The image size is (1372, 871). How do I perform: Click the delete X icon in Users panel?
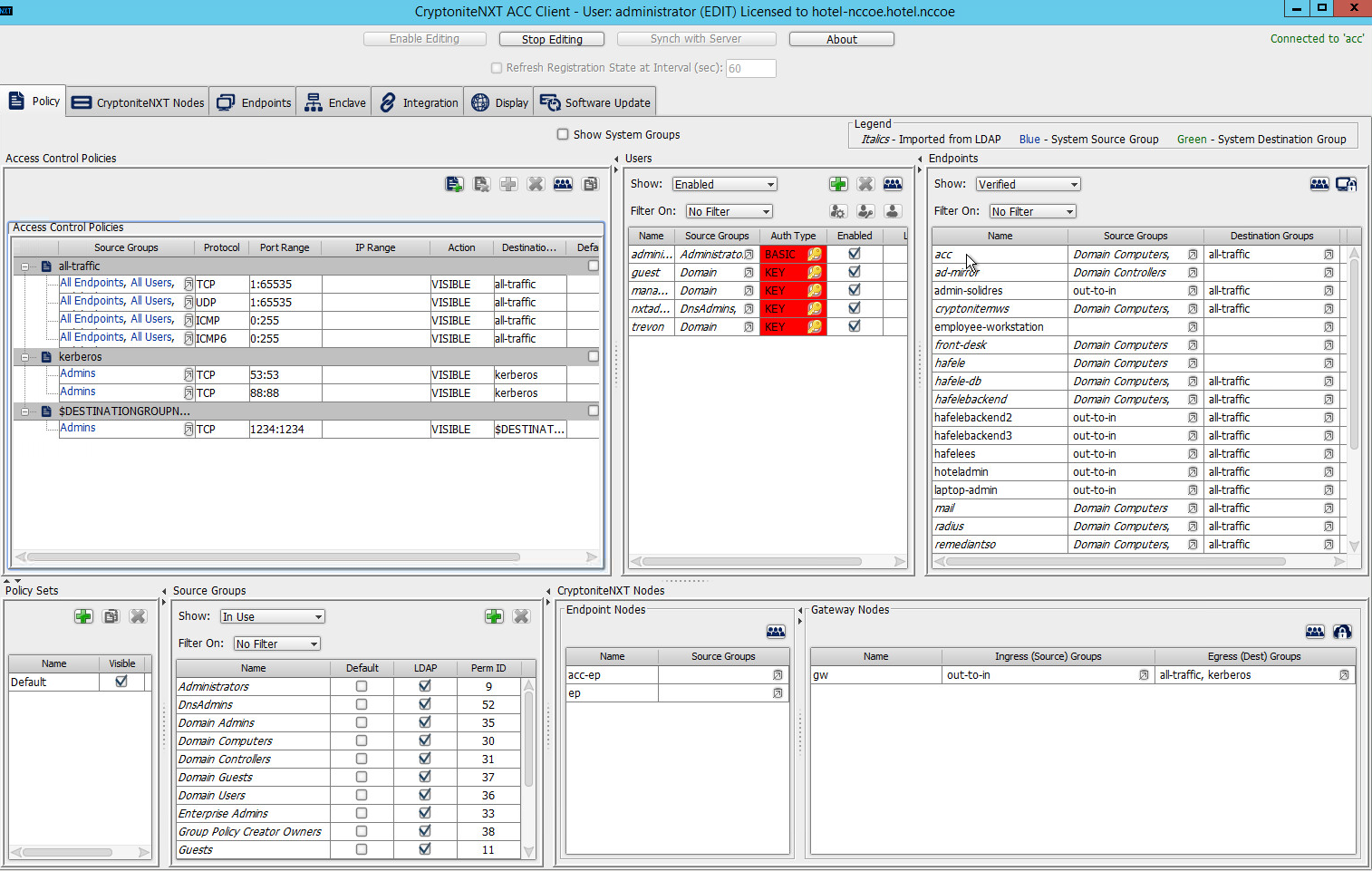pyautogui.click(x=865, y=184)
